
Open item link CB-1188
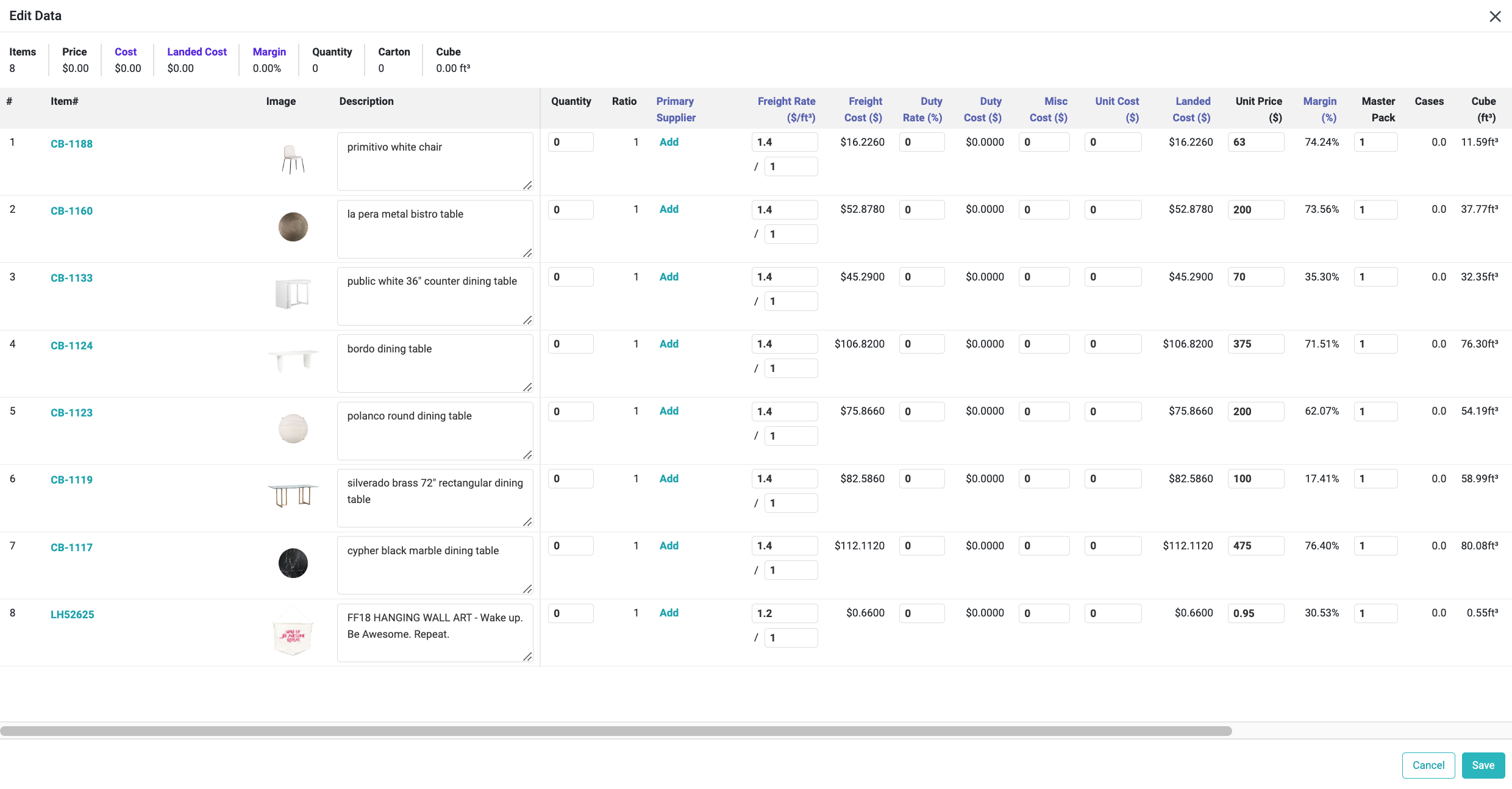71,144
